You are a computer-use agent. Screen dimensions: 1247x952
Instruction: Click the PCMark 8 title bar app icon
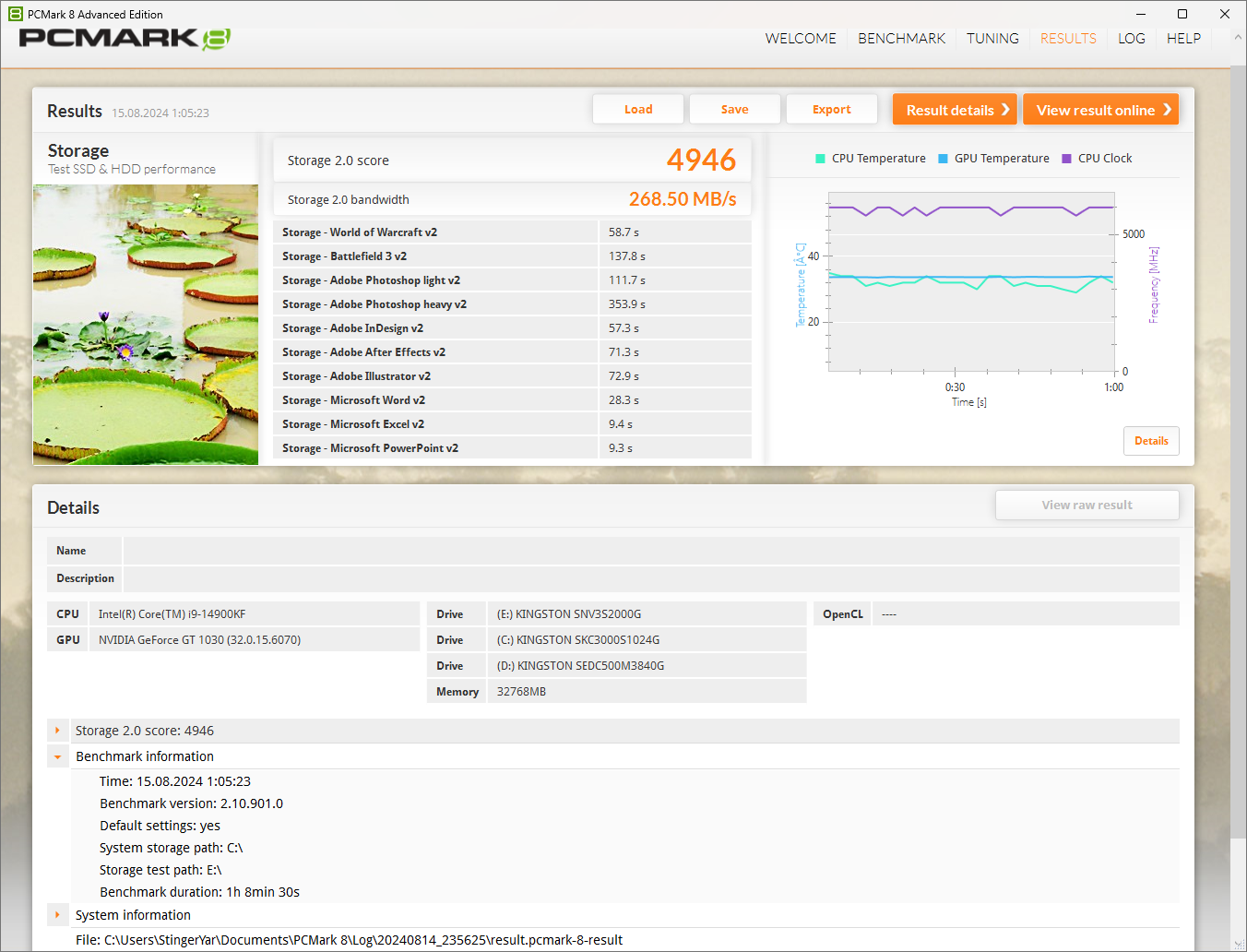(x=16, y=14)
